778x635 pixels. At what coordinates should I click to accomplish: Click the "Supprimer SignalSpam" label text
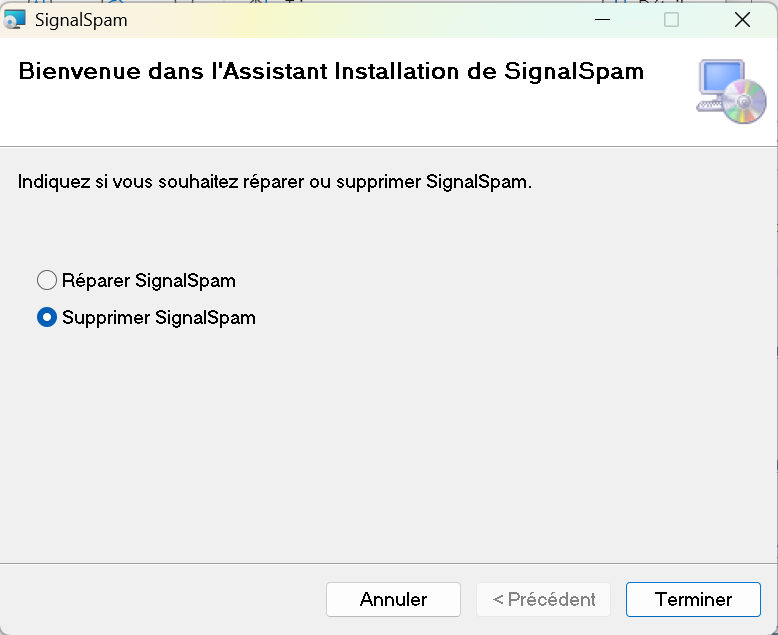tap(159, 318)
